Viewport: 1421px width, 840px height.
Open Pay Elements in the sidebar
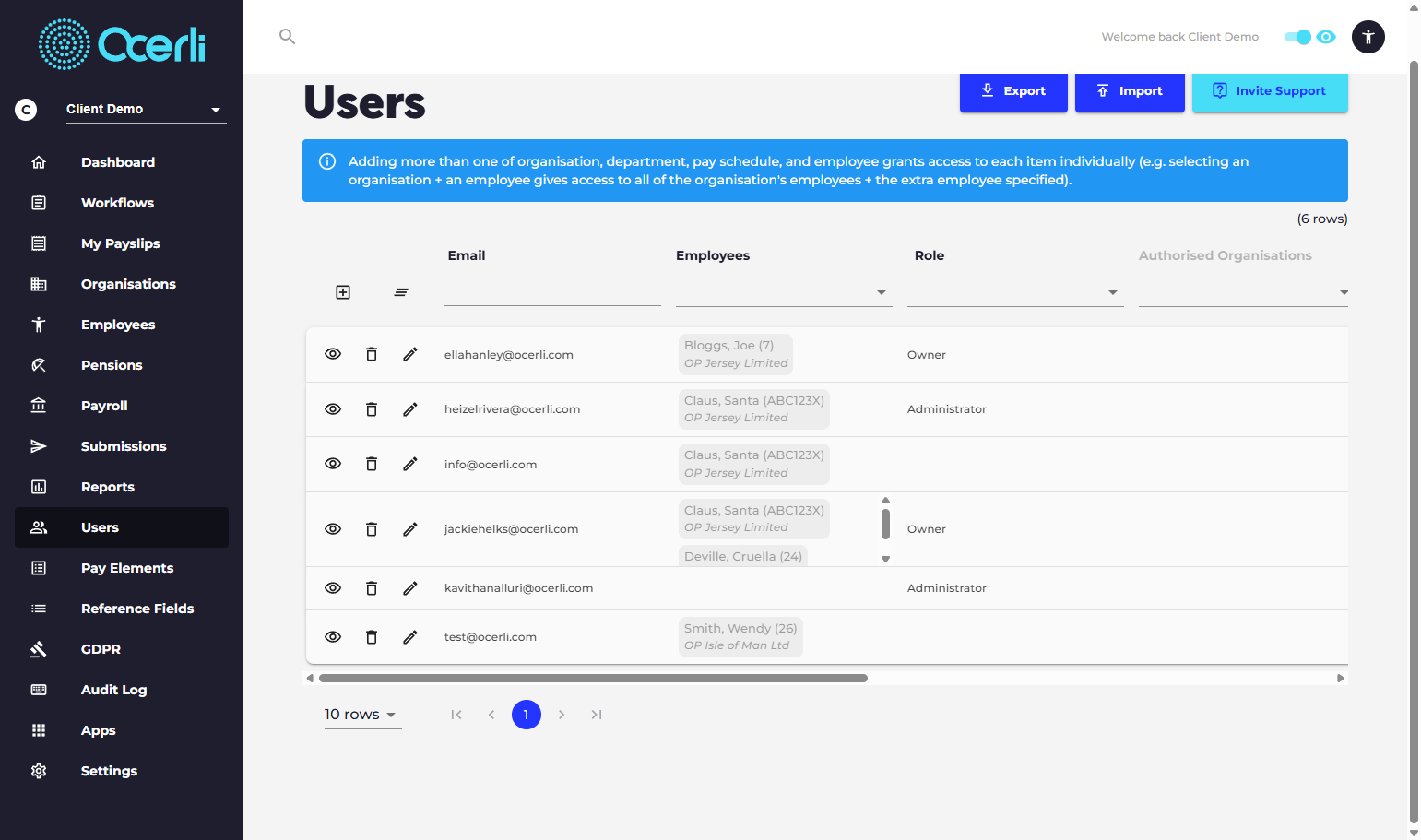[122, 568]
